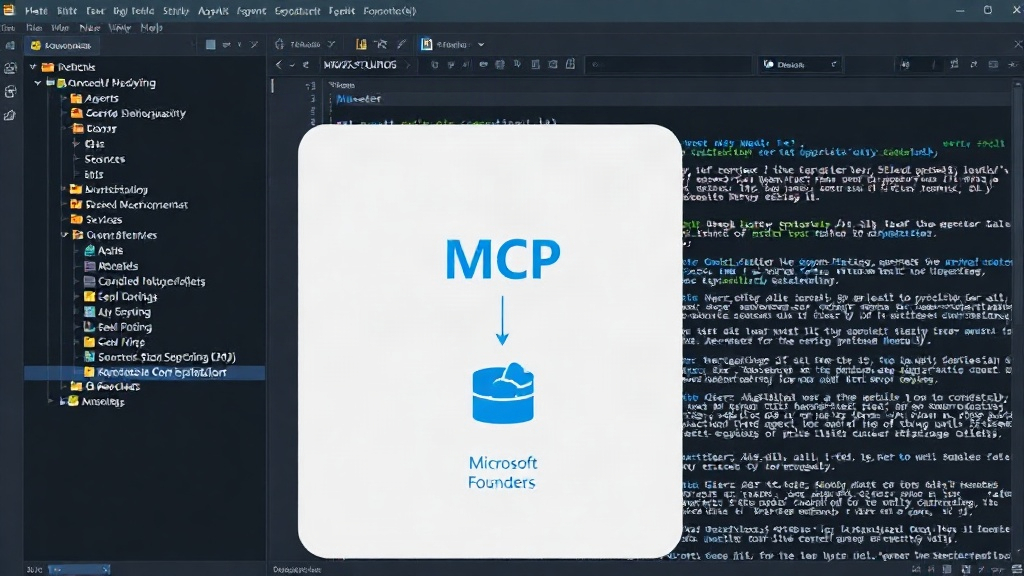Click the leftmost icon of the editor toolbar tab

coord(280,44)
